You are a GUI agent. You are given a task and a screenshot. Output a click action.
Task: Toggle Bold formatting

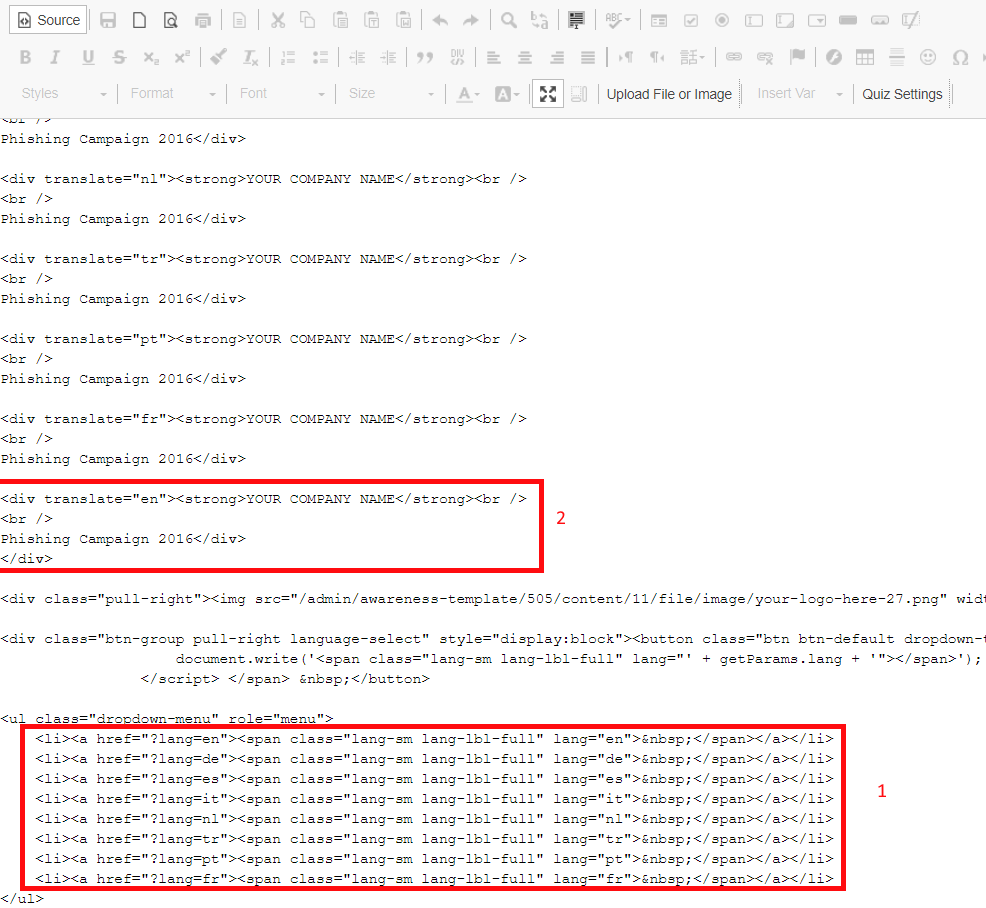(x=25, y=57)
